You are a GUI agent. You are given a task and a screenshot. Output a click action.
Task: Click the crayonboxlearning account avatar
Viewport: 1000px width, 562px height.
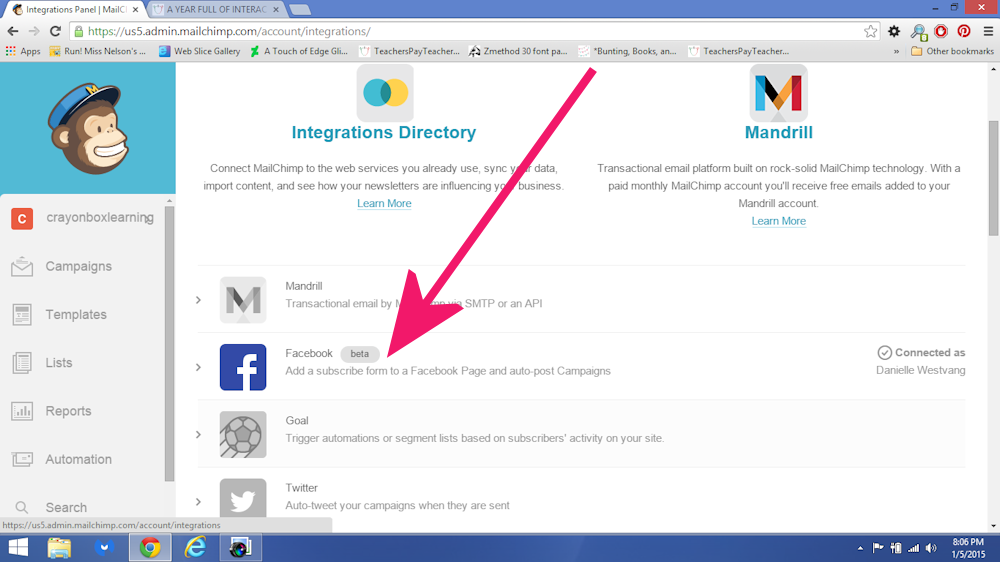click(x=22, y=219)
